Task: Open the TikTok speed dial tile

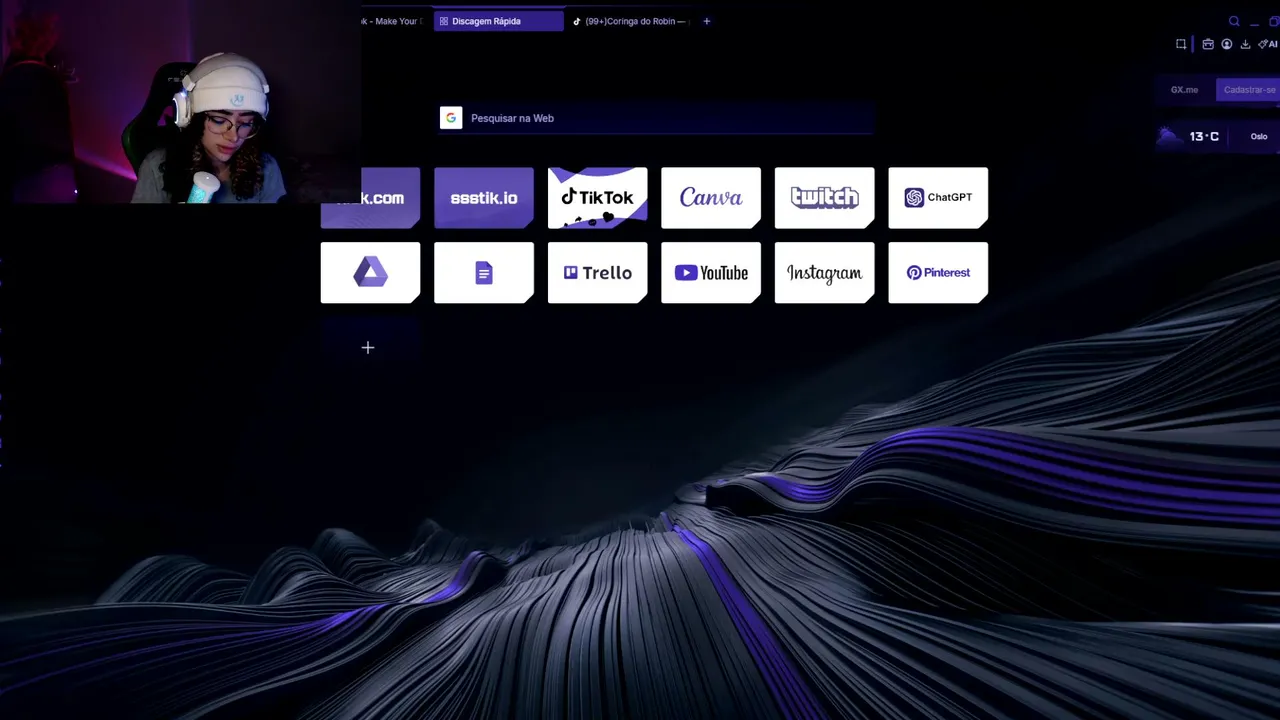Action: tap(597, 198)
